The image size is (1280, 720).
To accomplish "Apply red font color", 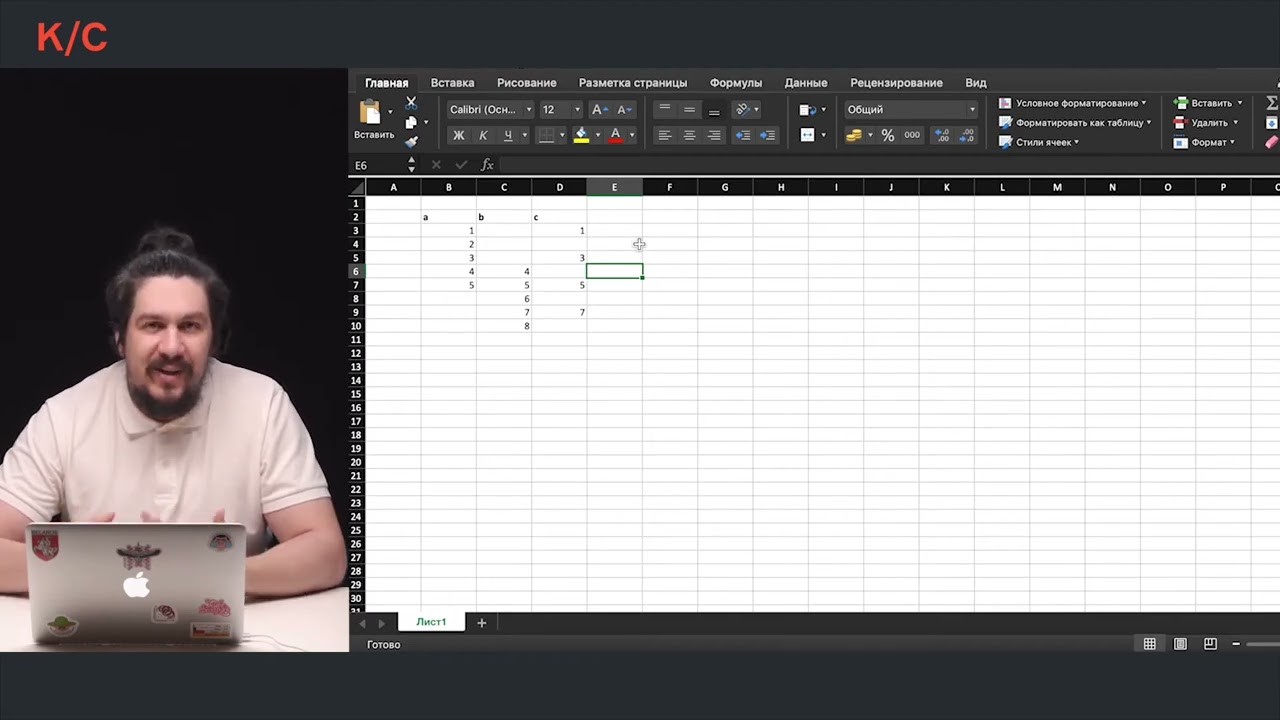I will point(616,135).
